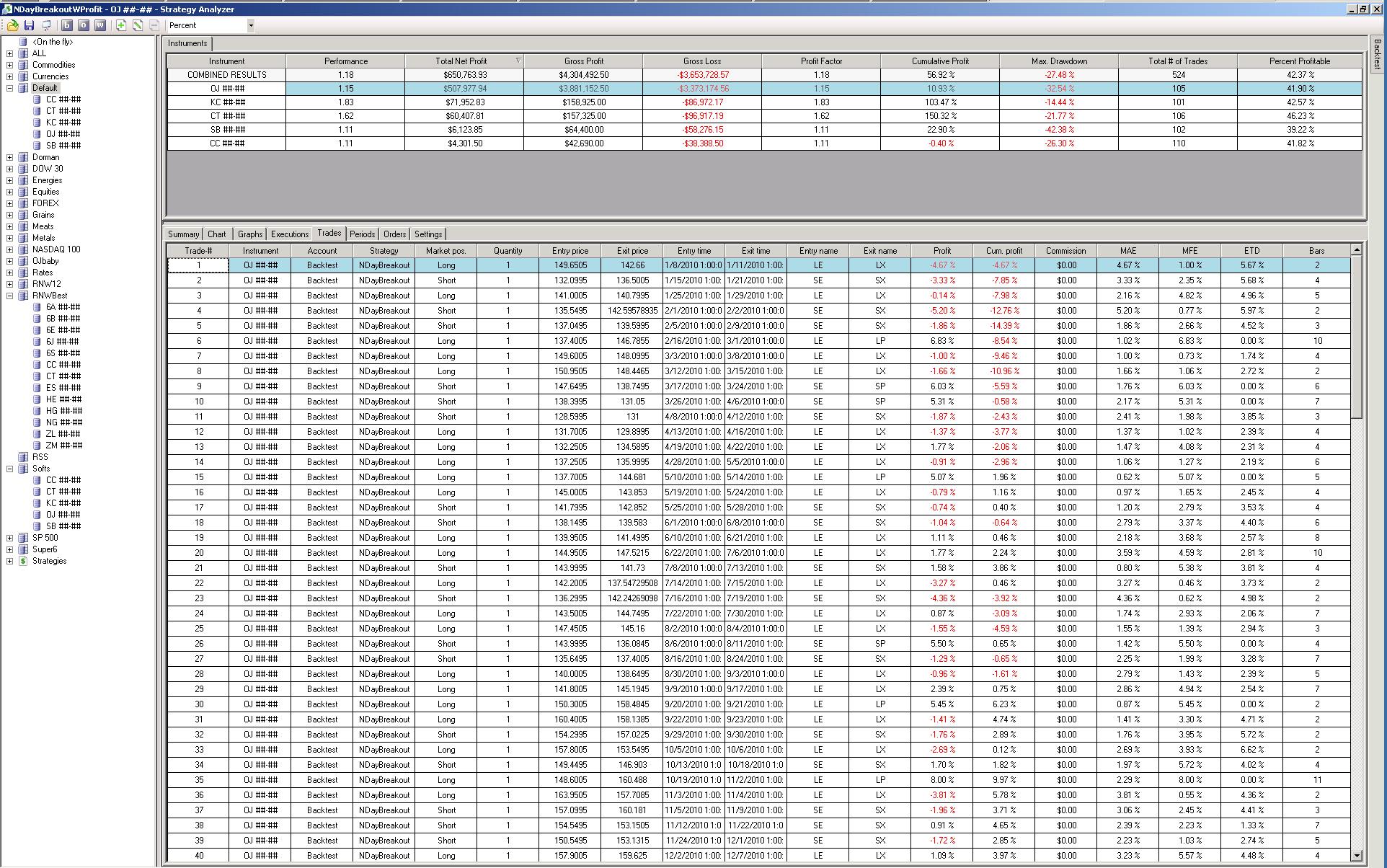Switch to the Summary tab
The width and height of the screenshot is (1387, 868).
tap(183, 234)
